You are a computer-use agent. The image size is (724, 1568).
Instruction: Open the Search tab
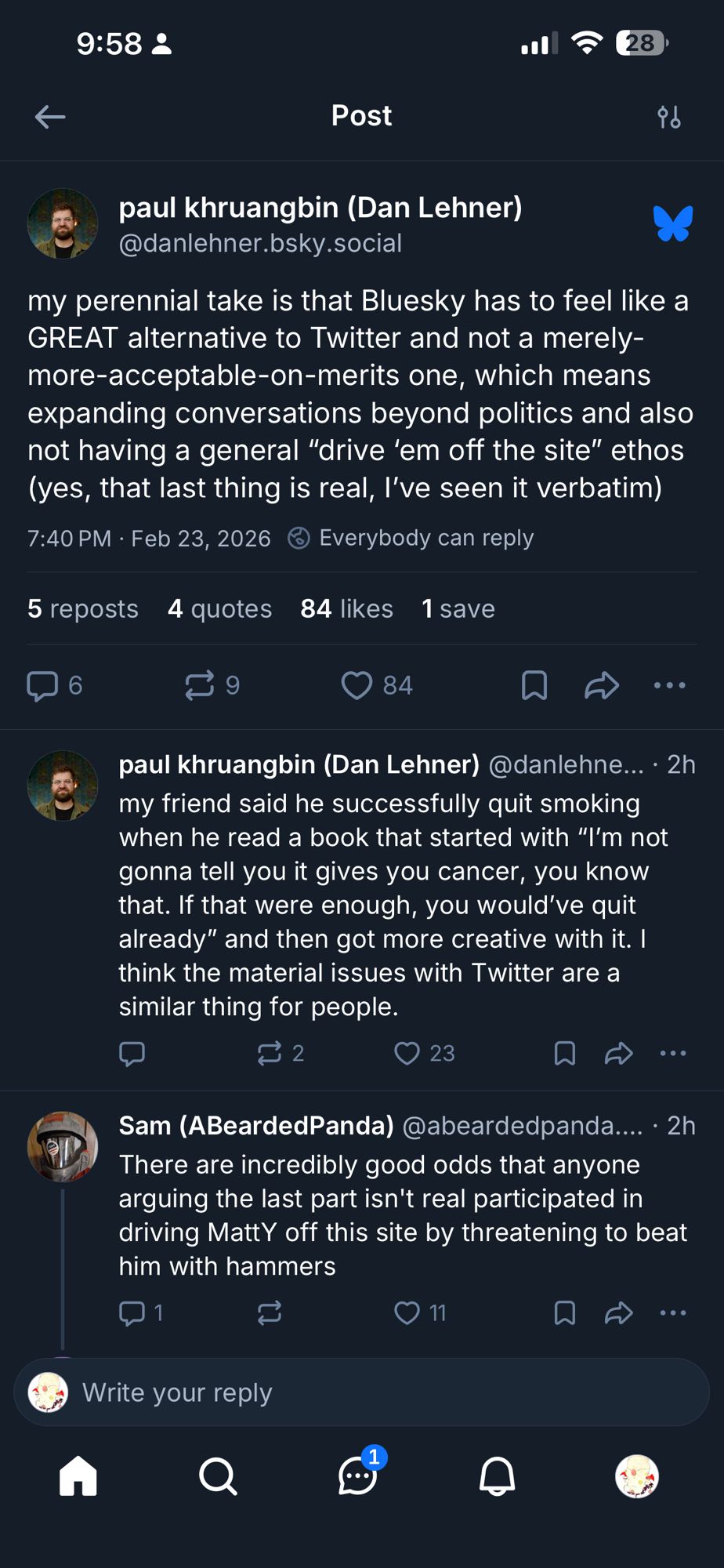(x=218, y=1476)
